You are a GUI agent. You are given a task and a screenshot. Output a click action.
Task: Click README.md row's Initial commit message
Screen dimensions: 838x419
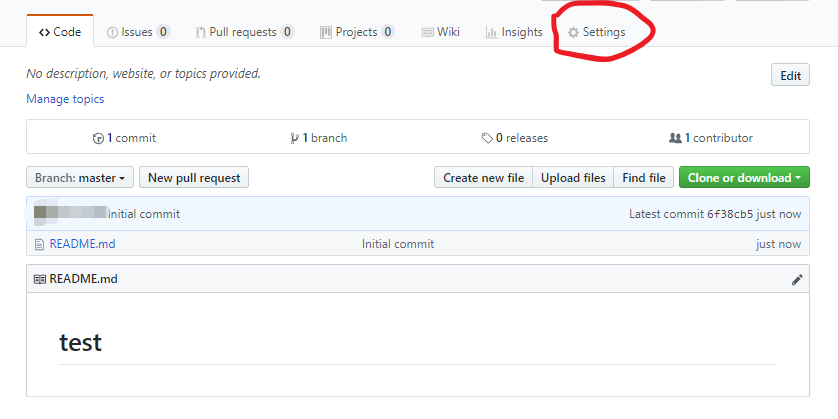[x=398, y=244]
